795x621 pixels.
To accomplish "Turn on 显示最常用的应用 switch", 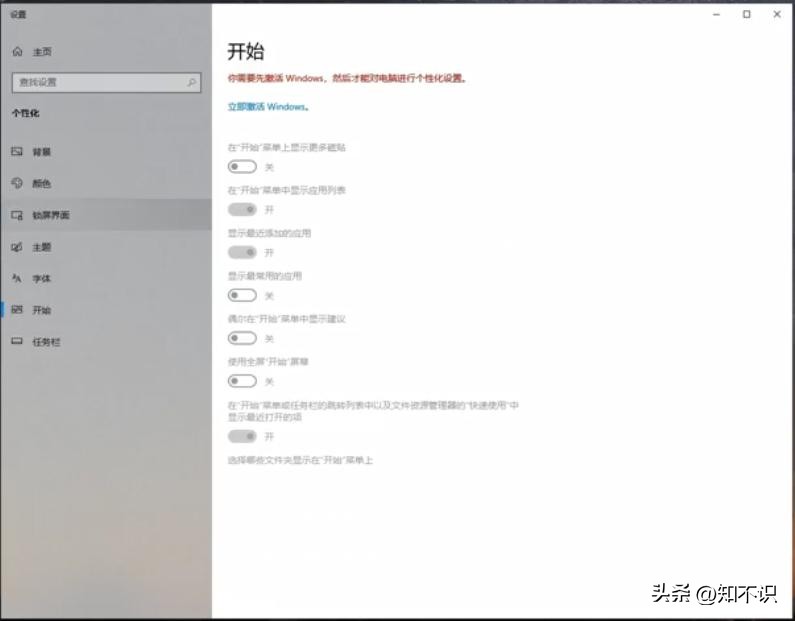I will (x=242, y=295).
